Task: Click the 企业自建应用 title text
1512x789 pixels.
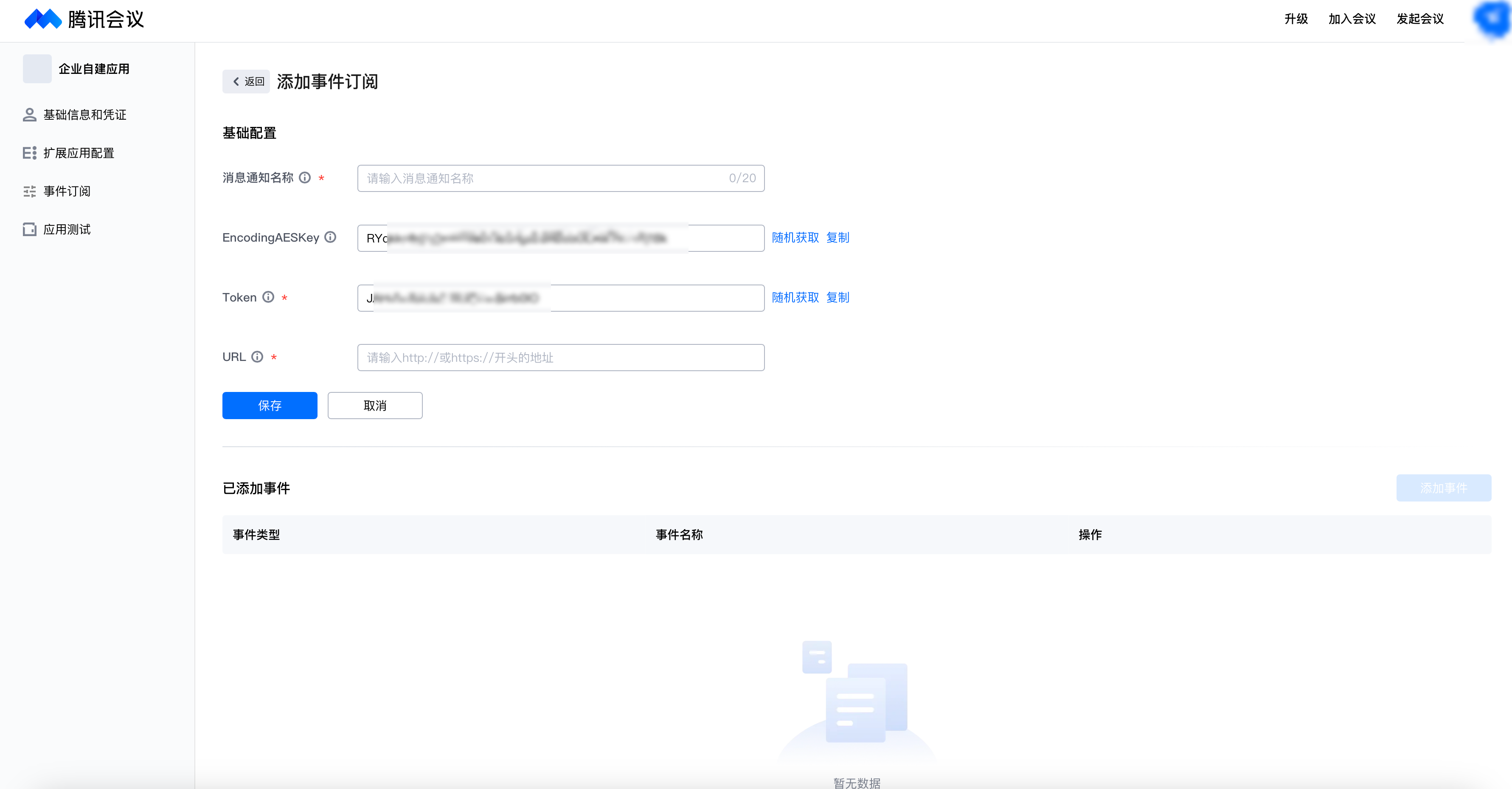Action: (x=94, y=69)
